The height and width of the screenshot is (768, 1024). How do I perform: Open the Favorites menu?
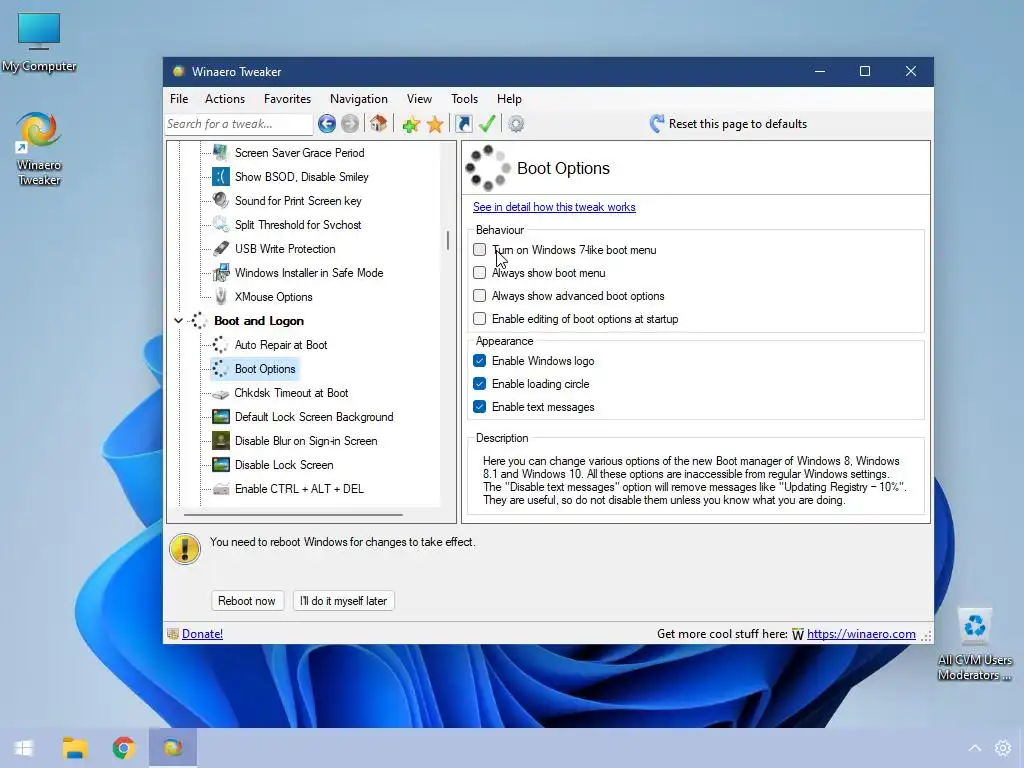click(x=287, y=99)
